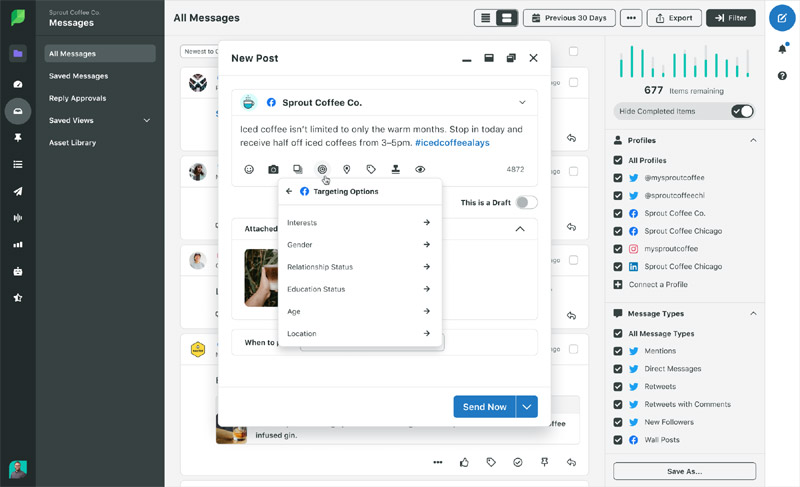Expand the Sprout Coffee Co. profile picker

522,102
